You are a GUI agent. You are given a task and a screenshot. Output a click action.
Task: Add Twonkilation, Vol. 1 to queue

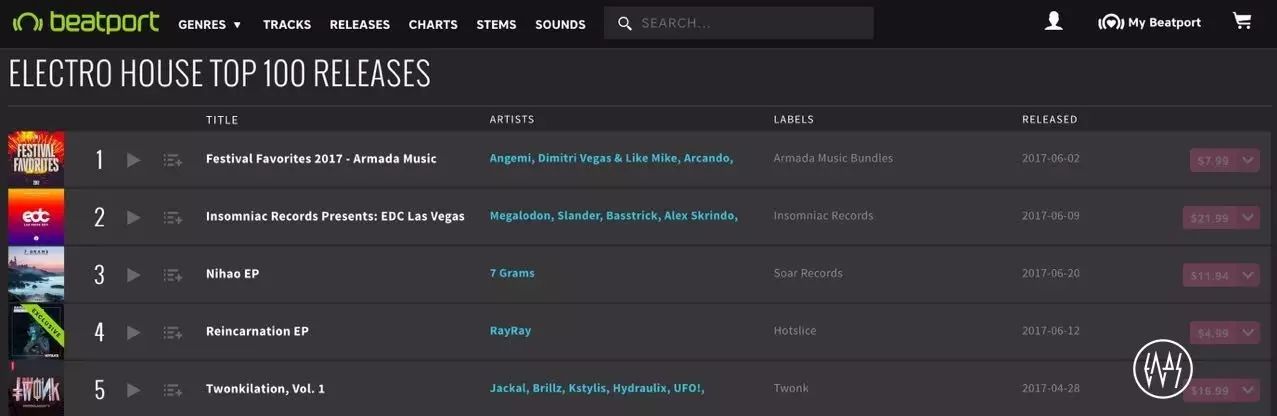pyautogui.click(x=172, y=390)
